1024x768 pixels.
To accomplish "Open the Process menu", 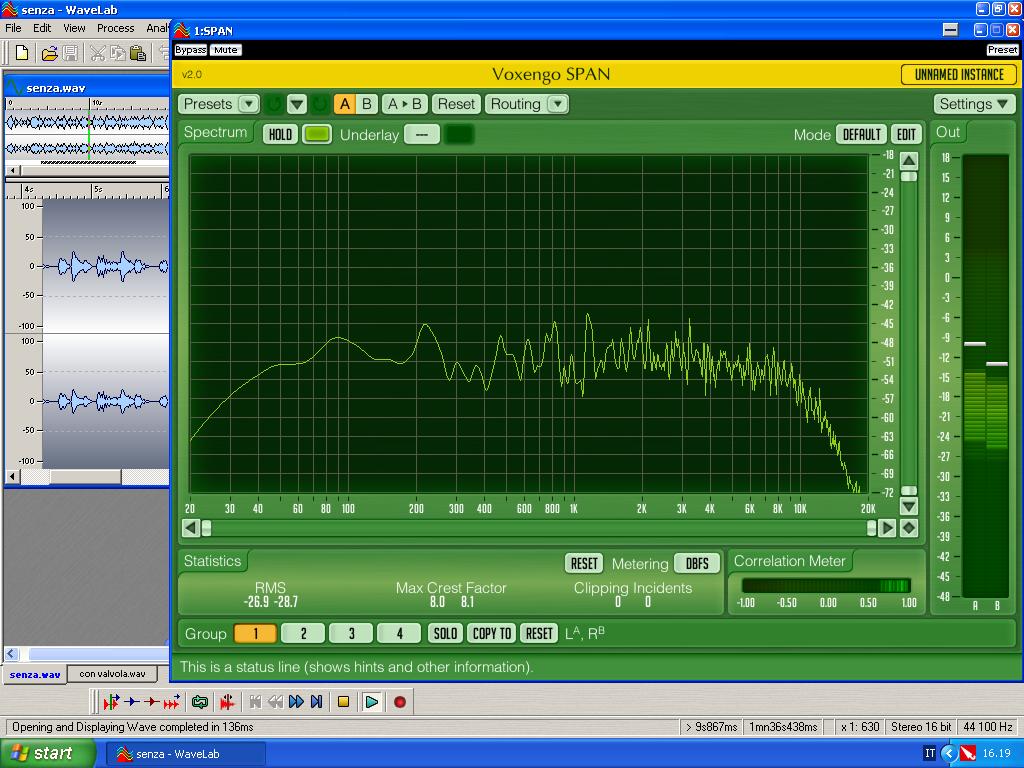I will click(116, 28).
